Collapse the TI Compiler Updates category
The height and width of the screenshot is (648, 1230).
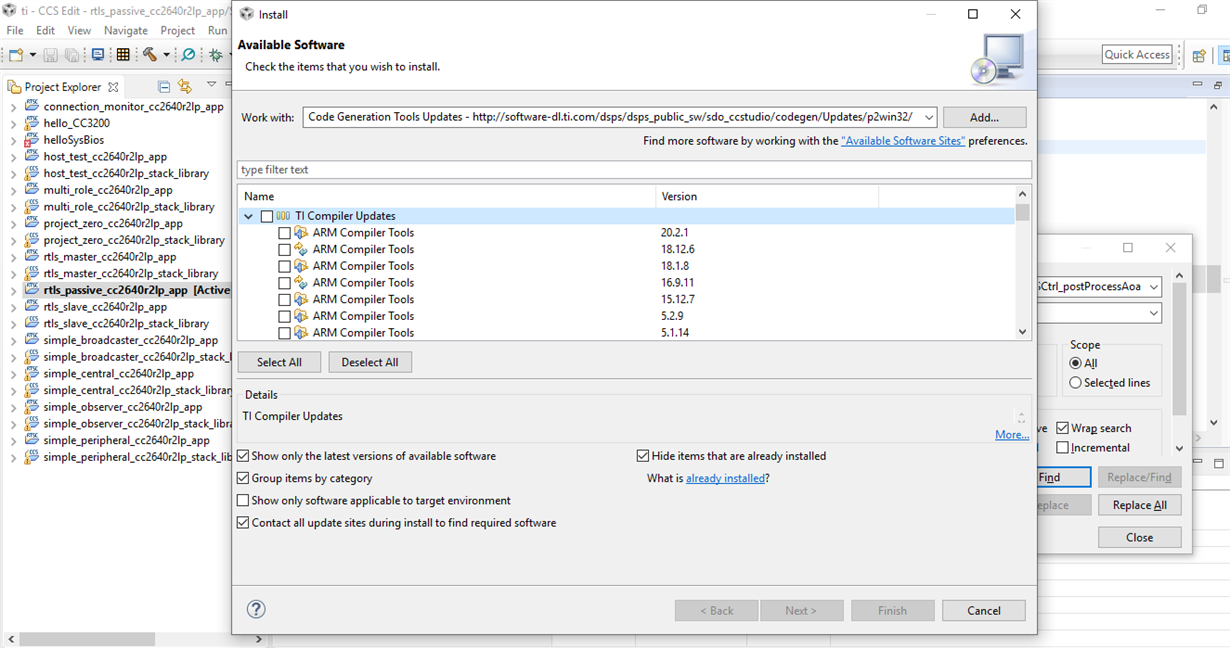click(x=248, y=216)
